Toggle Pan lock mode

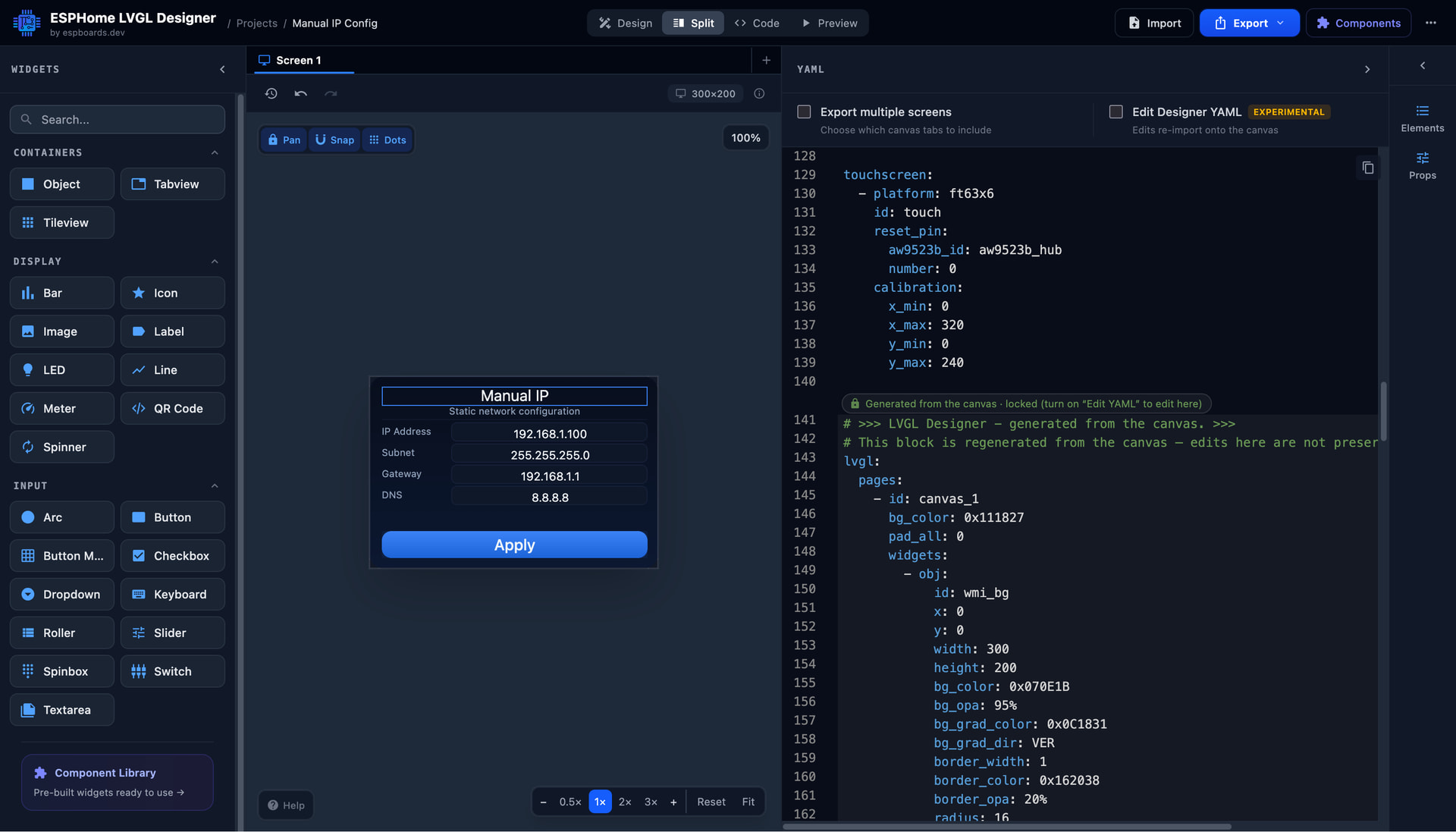(x=284, y=140)
